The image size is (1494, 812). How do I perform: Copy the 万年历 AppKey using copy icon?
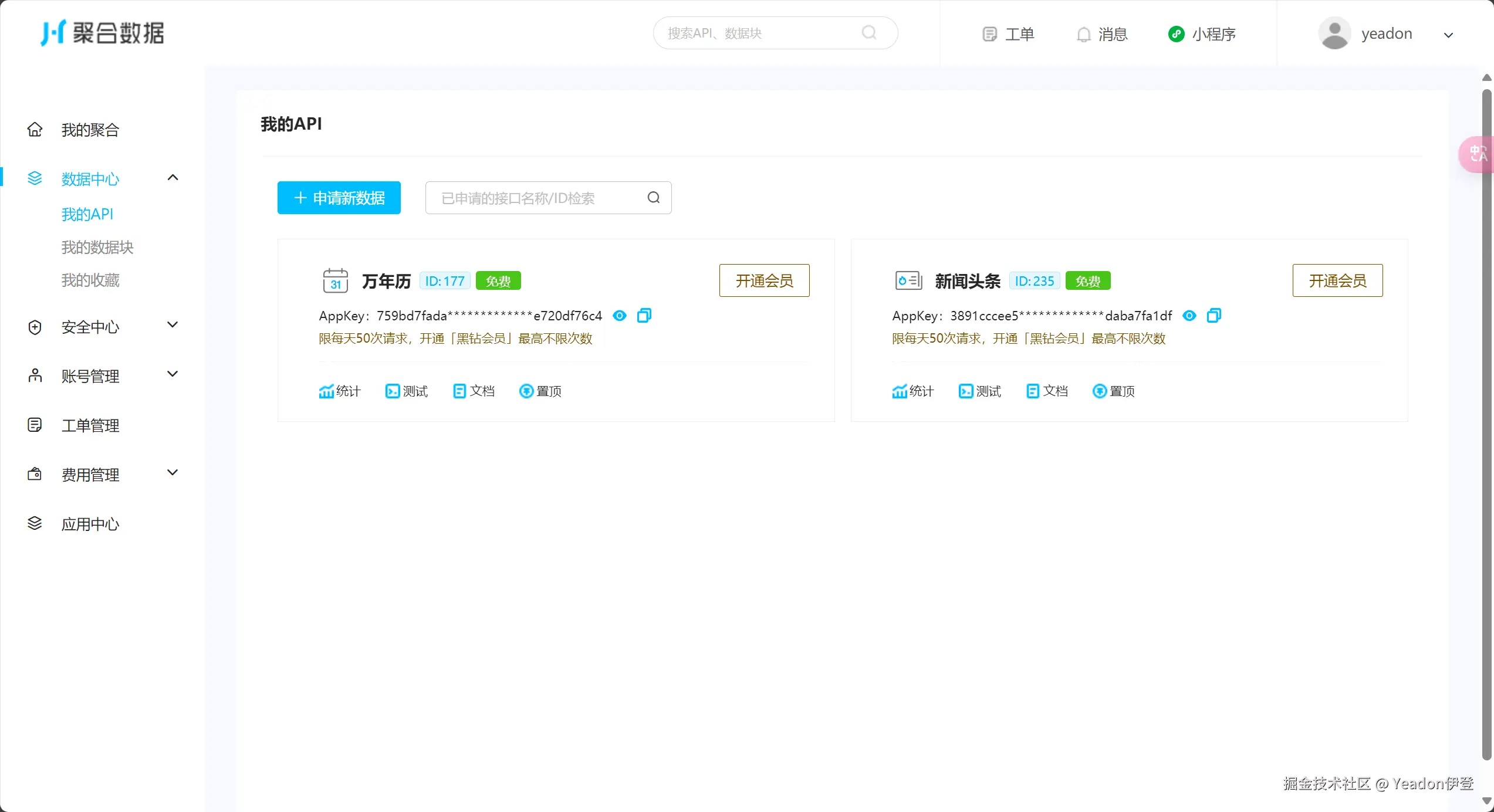point(644,316)
